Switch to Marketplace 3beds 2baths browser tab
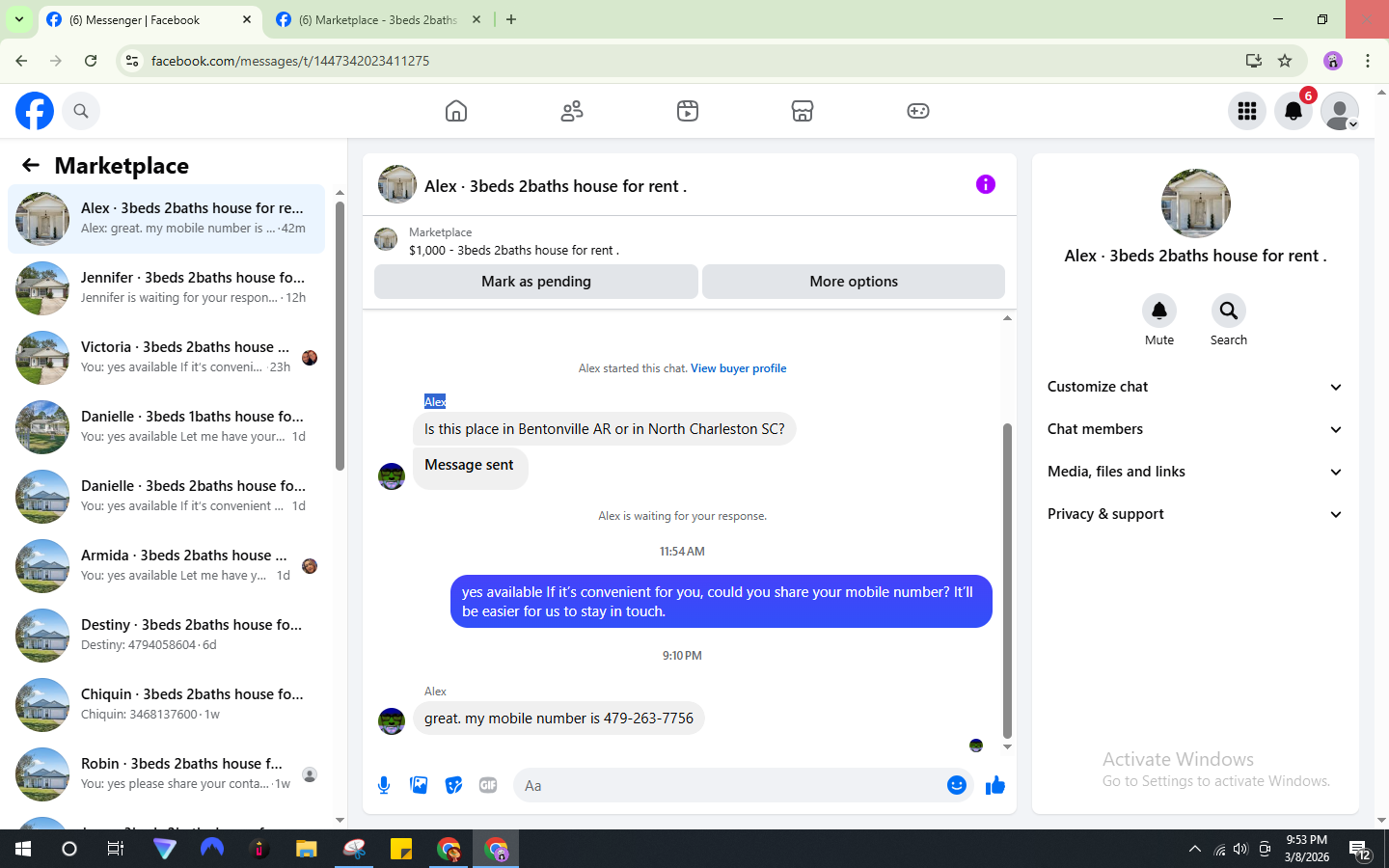The height and width of the screenshot is (868, 1389). pyautogui.click(x=378, y=19)
